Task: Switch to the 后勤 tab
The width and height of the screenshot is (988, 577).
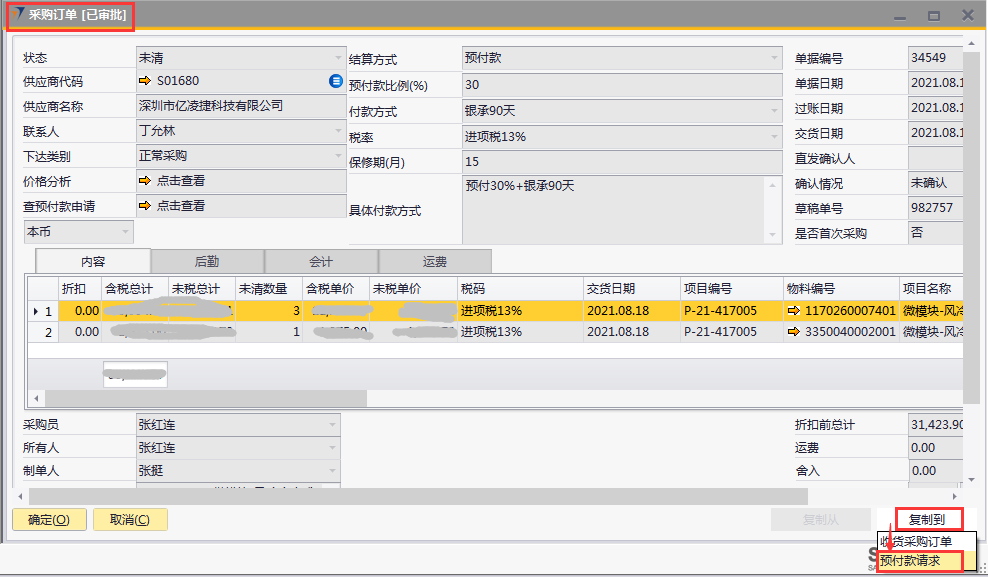Action: [207, 261]
